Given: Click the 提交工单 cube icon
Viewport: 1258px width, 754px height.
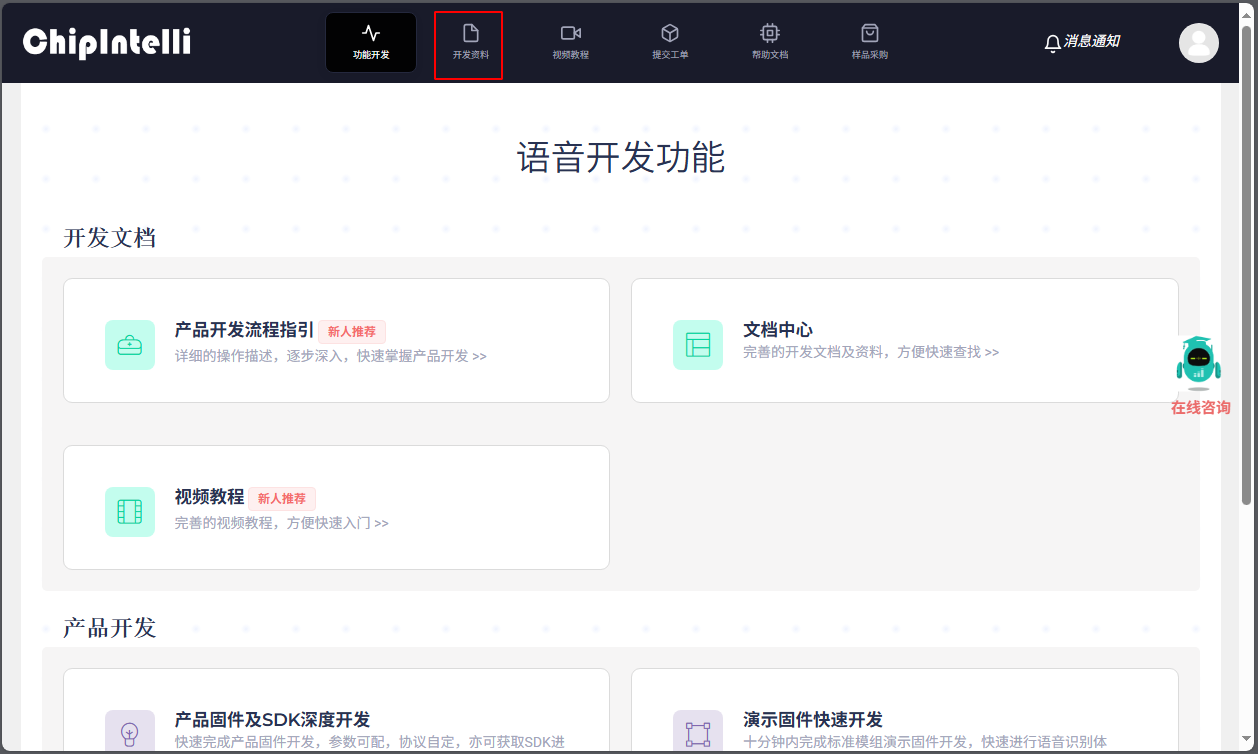Looking at the screenshot, I should [x=670, y=33].
